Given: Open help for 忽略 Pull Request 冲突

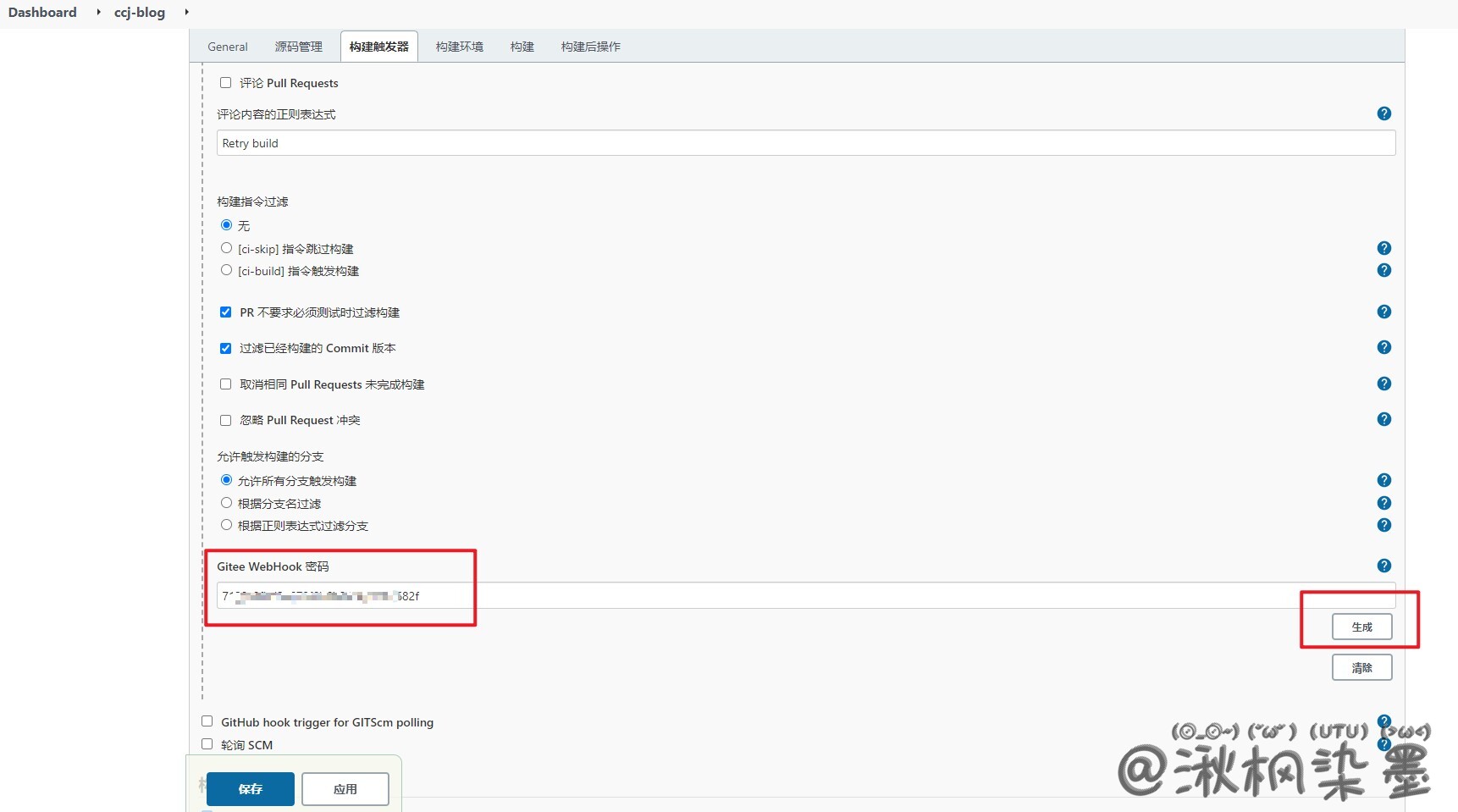Looking at the screenshot, I should (1383, 419).
